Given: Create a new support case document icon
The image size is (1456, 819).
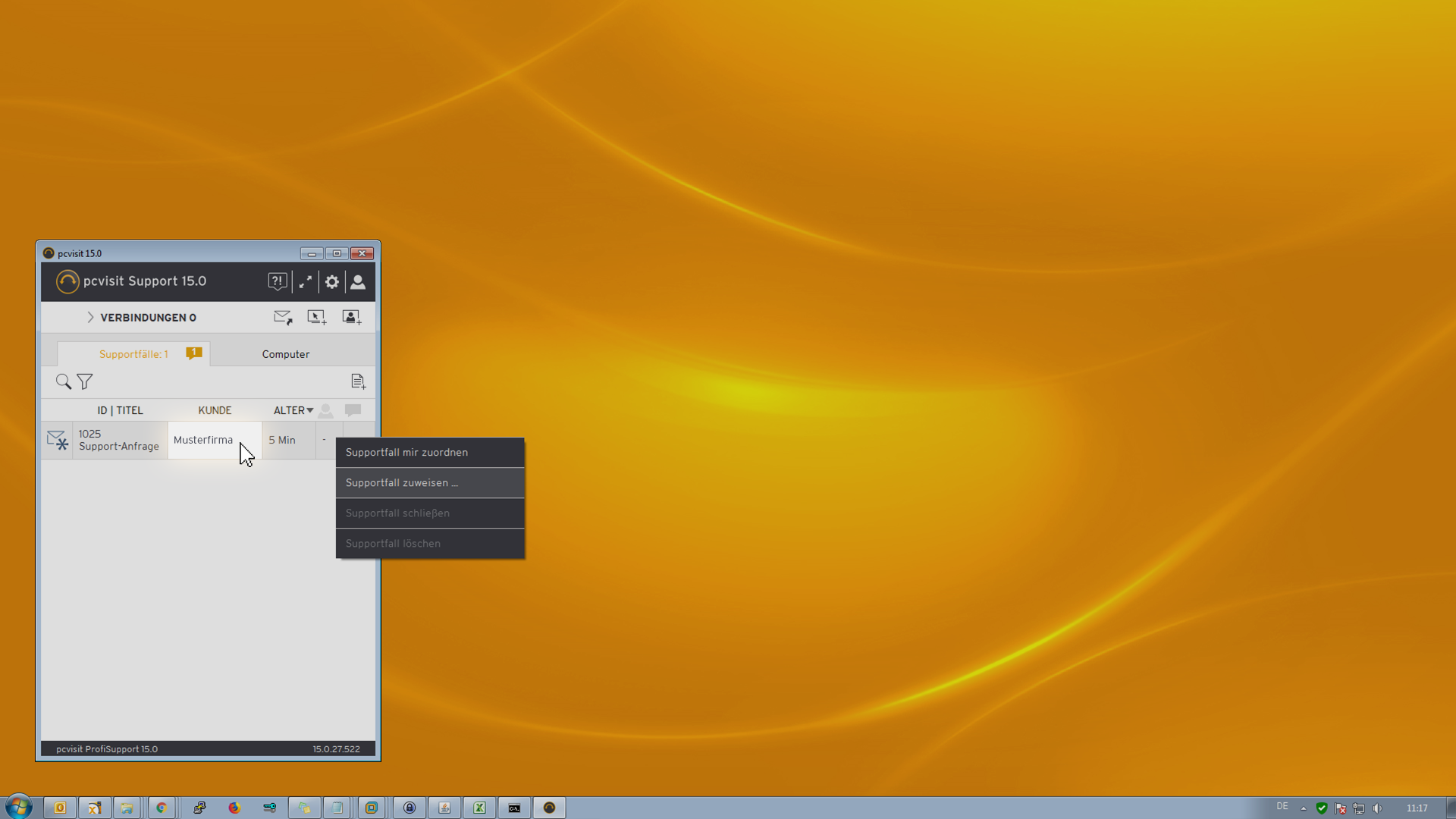Looking at the screenshot, I should pos(358,381).
